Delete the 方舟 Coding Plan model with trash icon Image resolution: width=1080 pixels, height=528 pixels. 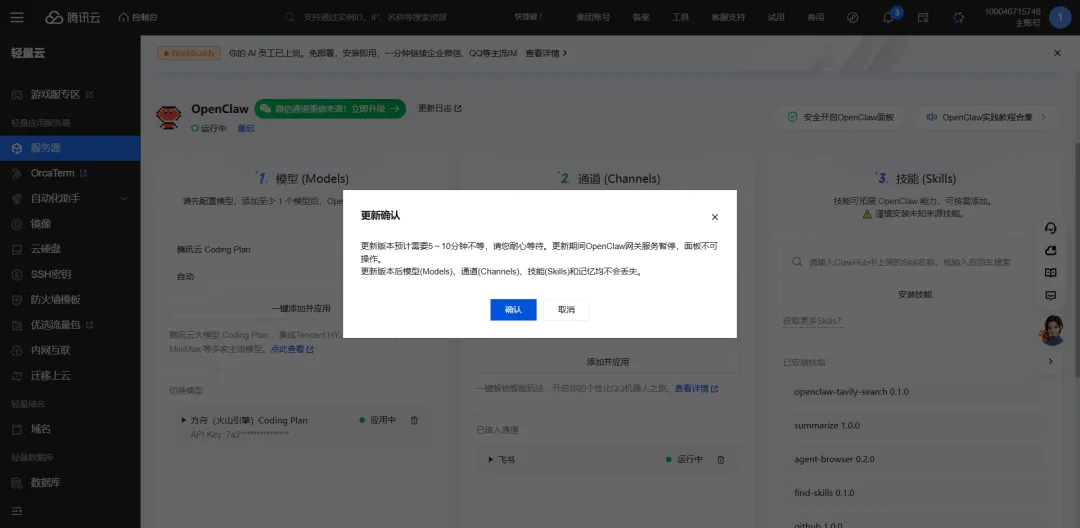point(414,420)
